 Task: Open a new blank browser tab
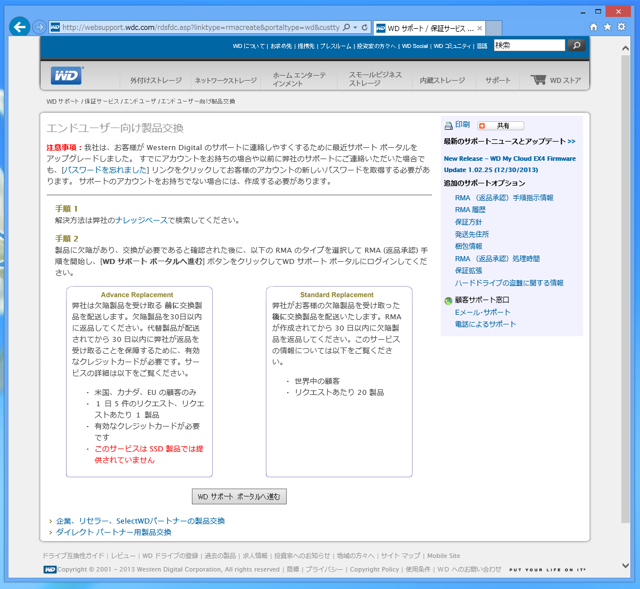click(x=493, y=28)
